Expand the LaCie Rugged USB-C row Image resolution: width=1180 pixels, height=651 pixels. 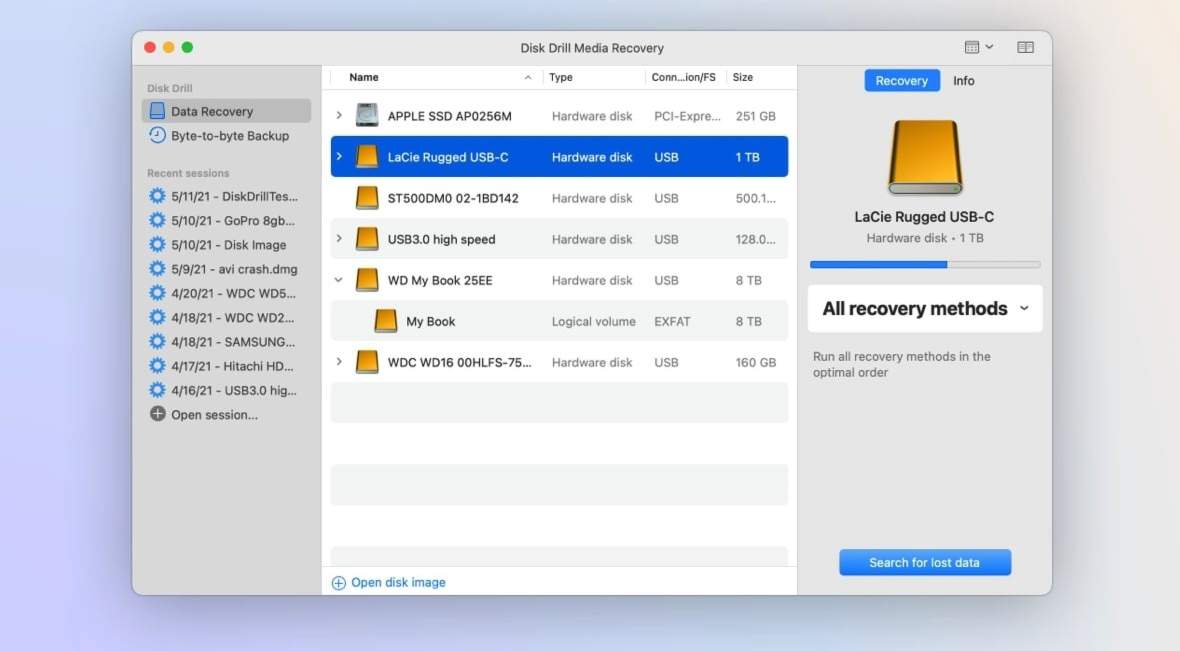pyautogui.click(x=339, y=157)
